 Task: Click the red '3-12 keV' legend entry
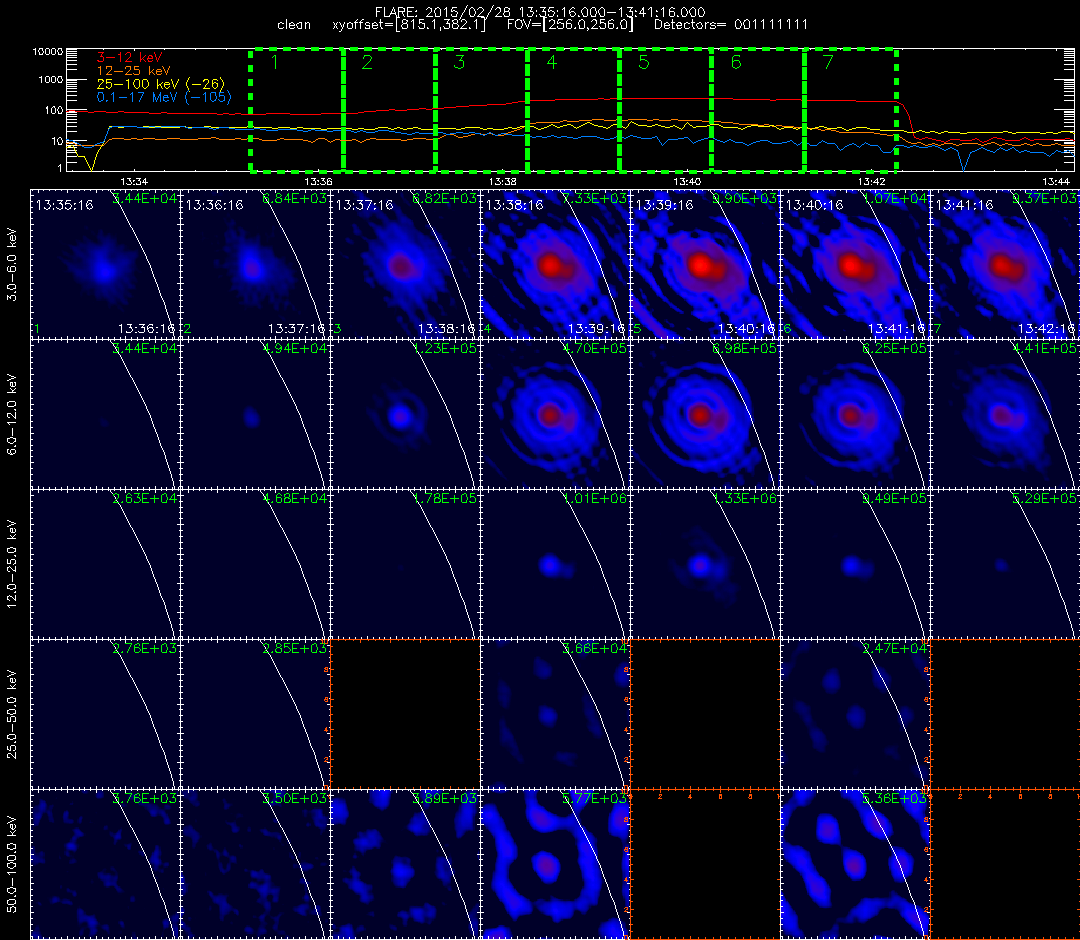129,57
